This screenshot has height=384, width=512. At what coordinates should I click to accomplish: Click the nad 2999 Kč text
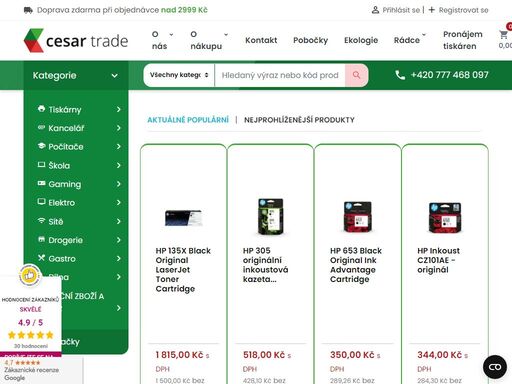coord(184,10)
